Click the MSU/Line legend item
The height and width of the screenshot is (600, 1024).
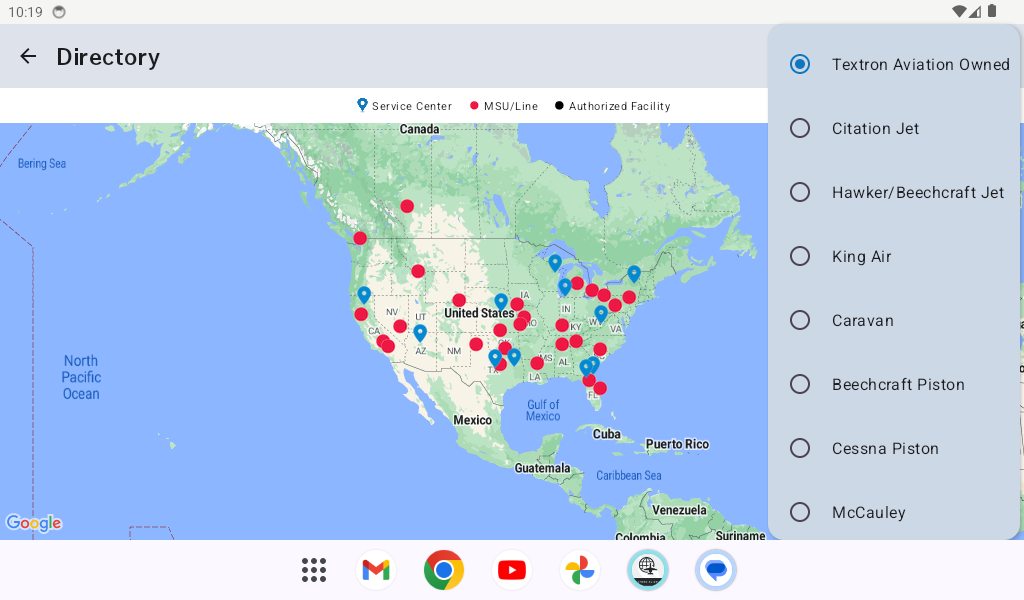coord(504,106)
